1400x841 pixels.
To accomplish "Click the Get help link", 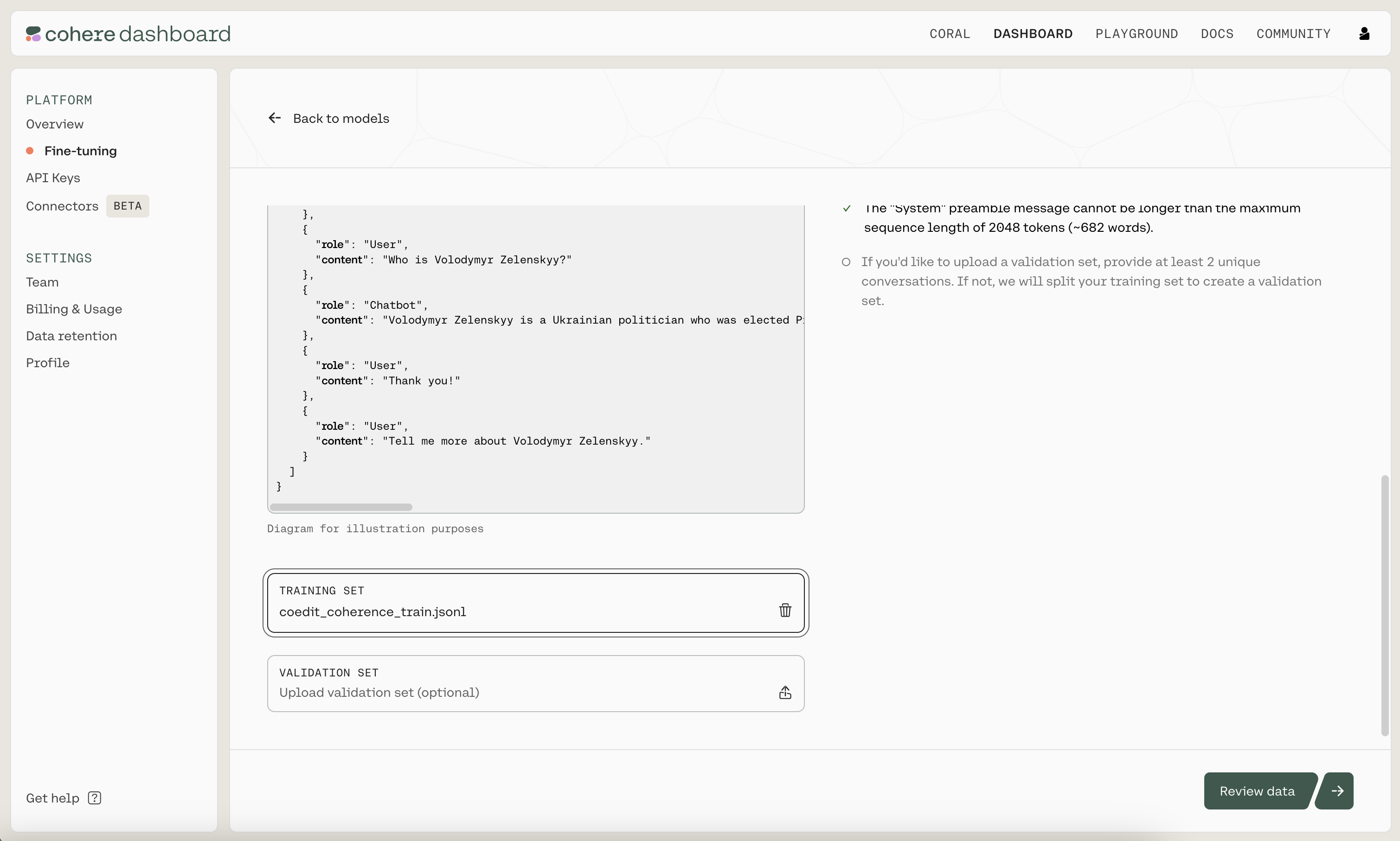I will pyautogui.click(x=53, y=798).
